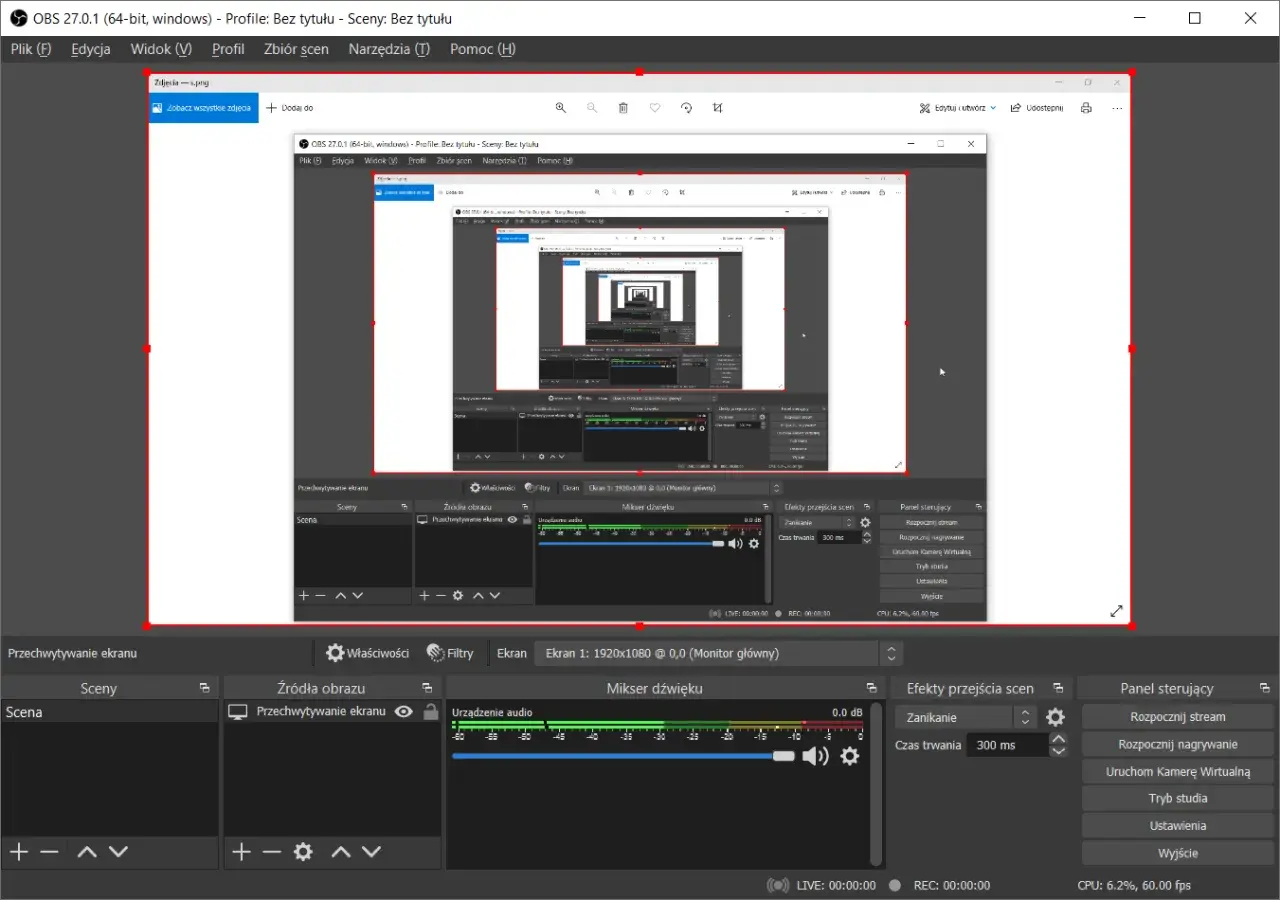Click Uruchom Kamerę Wirtualną button
Viewport: 1280px width, 900px height.
1178,771
